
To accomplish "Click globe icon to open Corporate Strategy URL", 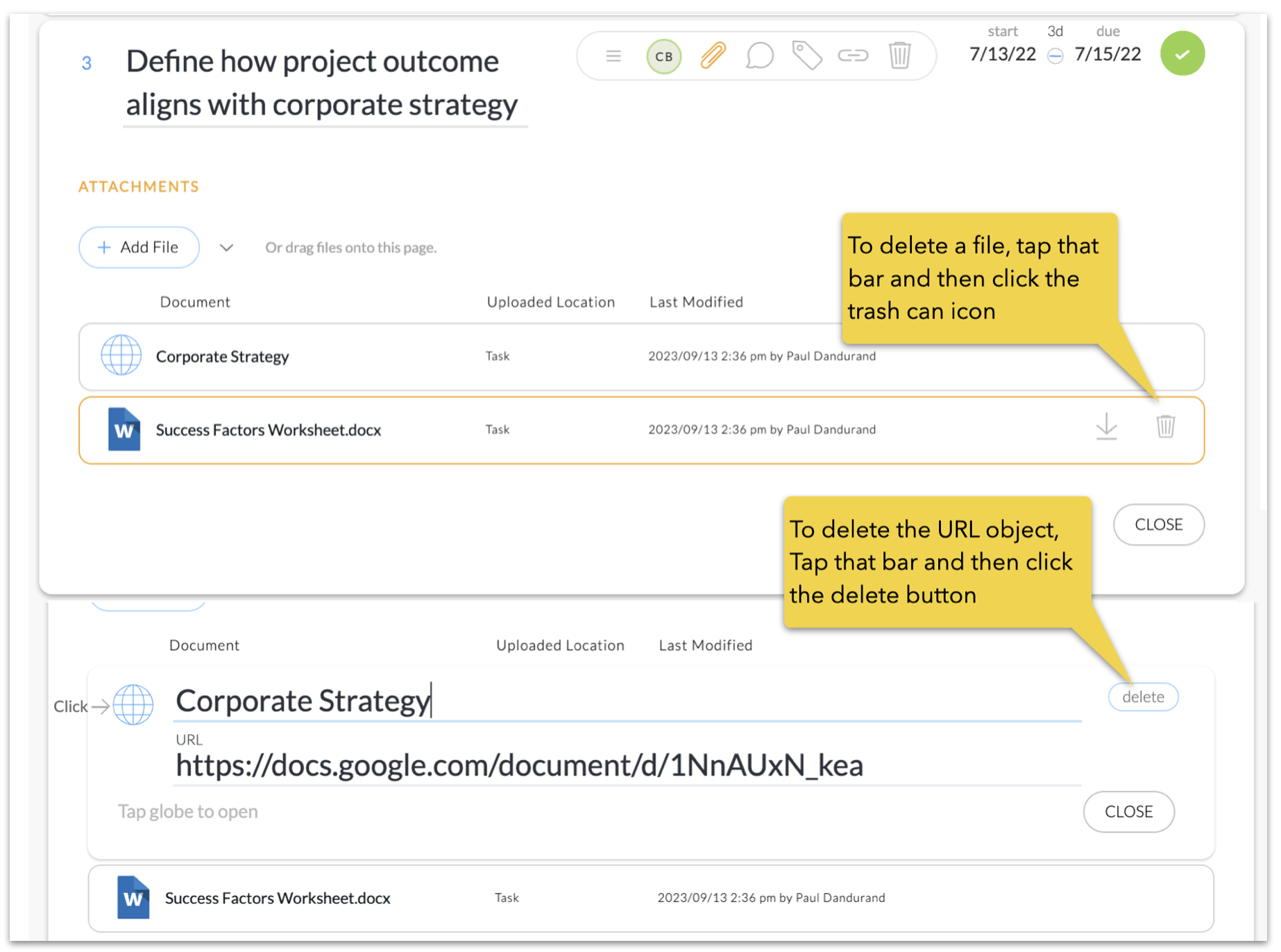I will [133, 705].
